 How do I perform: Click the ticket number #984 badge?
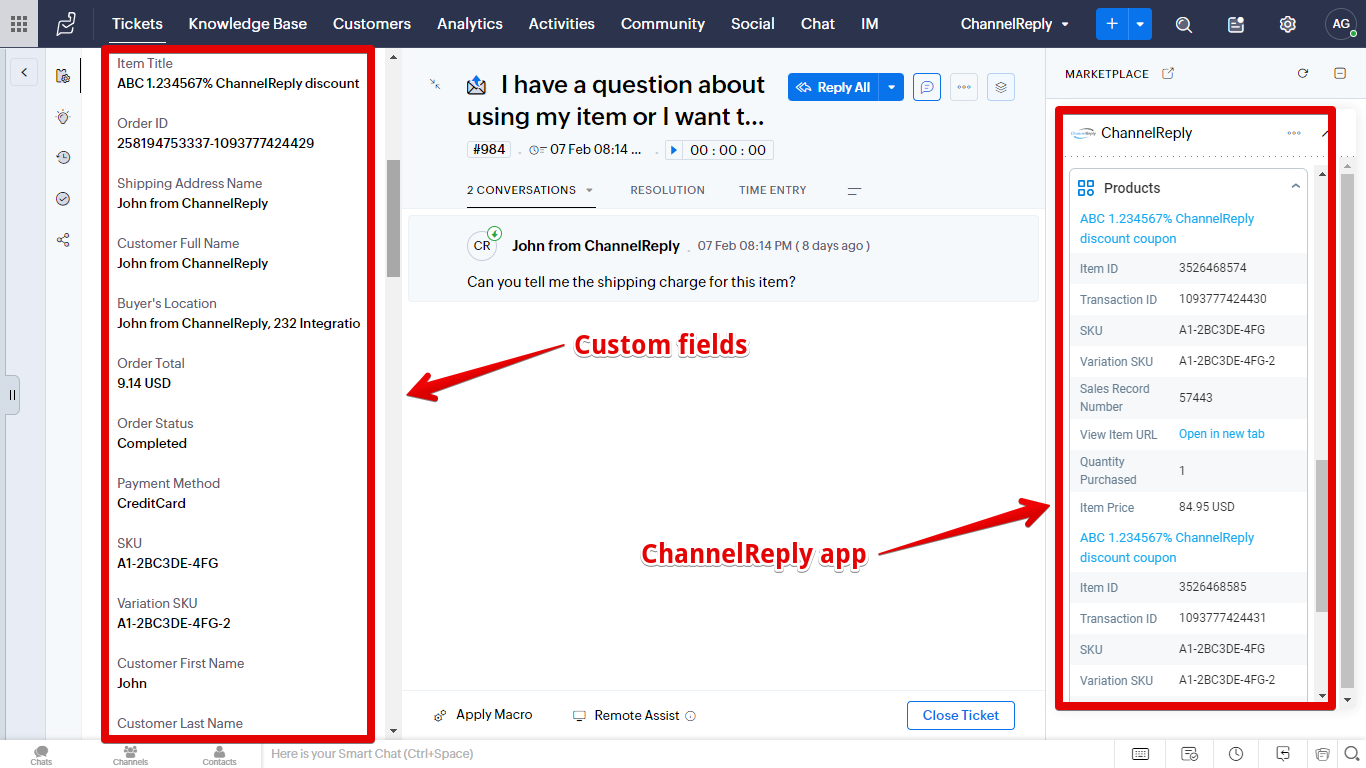tap(488, 150)
